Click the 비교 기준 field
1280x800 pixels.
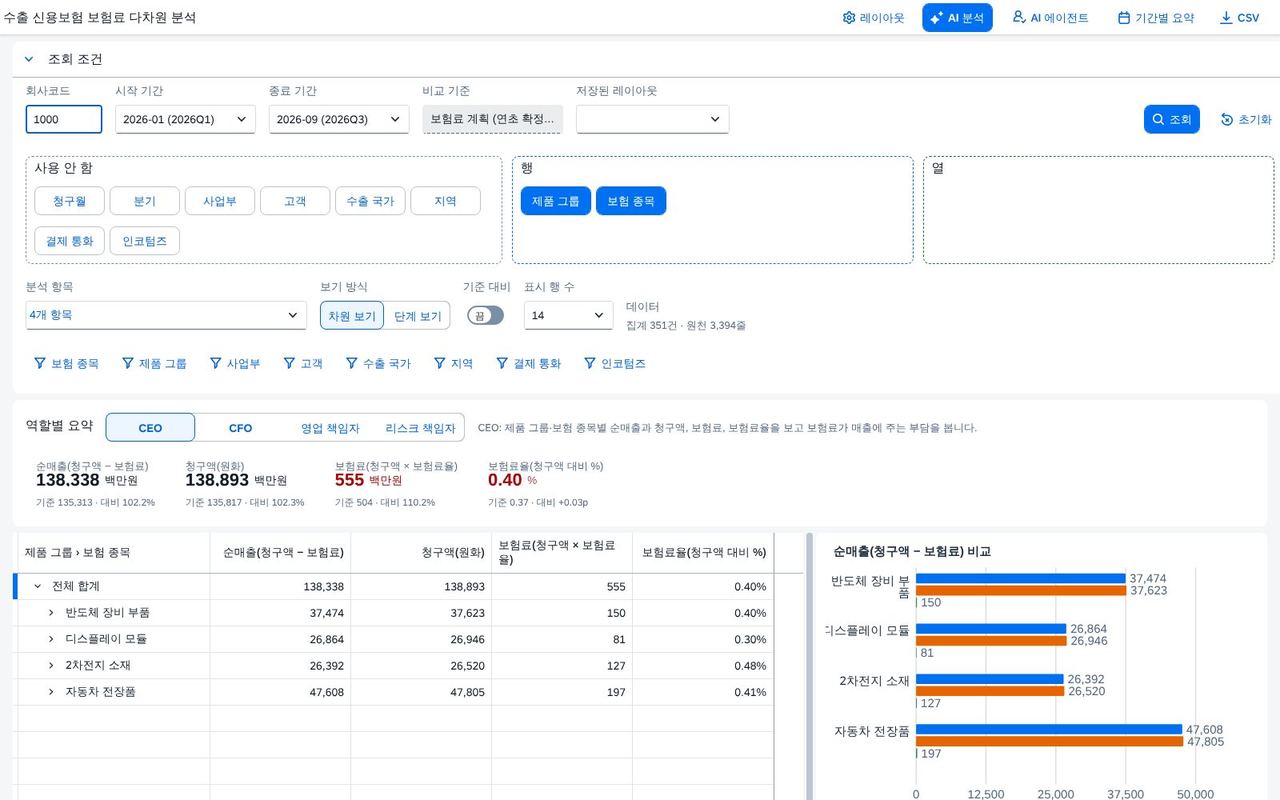pyautogui.click(x=492, y=119)
